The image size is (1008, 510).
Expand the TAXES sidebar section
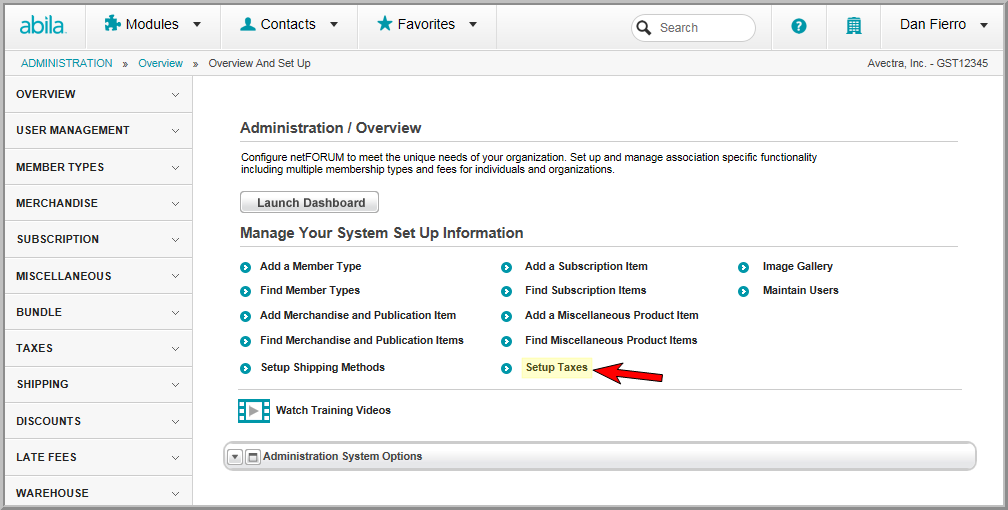(98, 349)
